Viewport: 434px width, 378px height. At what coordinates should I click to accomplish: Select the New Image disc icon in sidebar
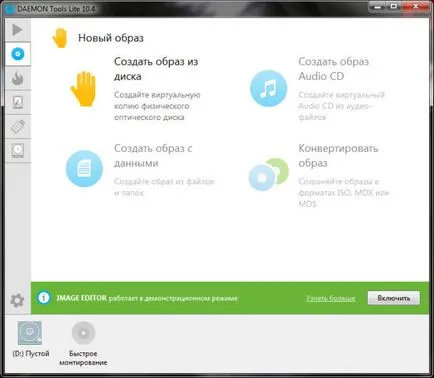coord(18,54)
